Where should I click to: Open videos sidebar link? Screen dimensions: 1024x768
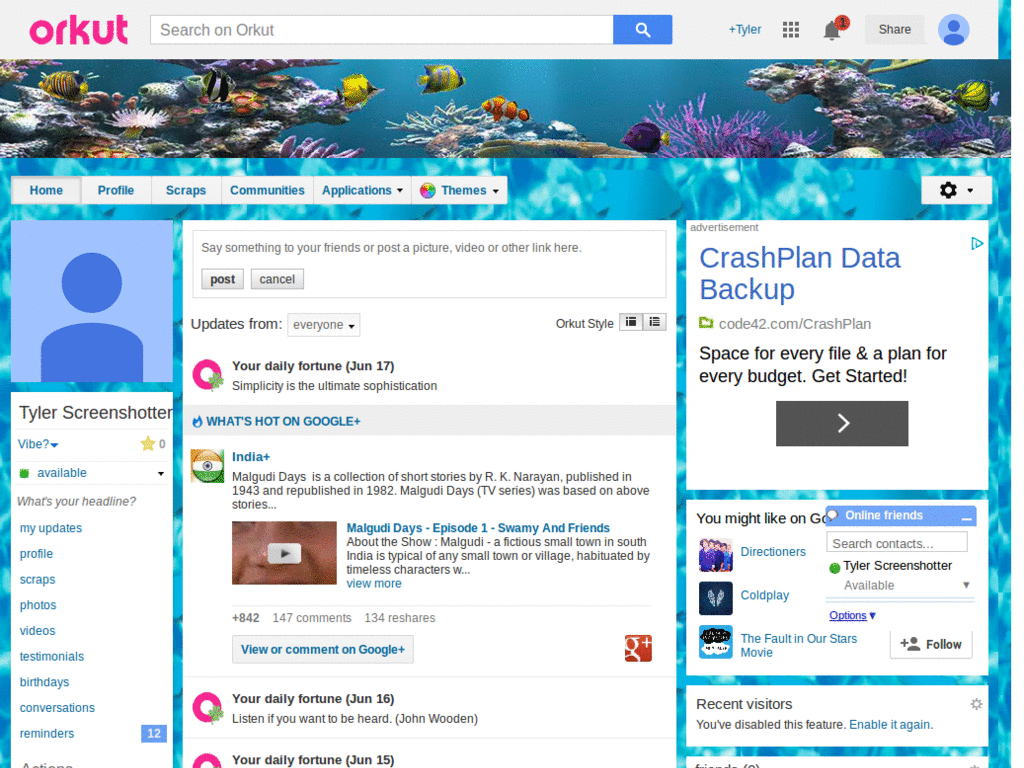[37, 631]
